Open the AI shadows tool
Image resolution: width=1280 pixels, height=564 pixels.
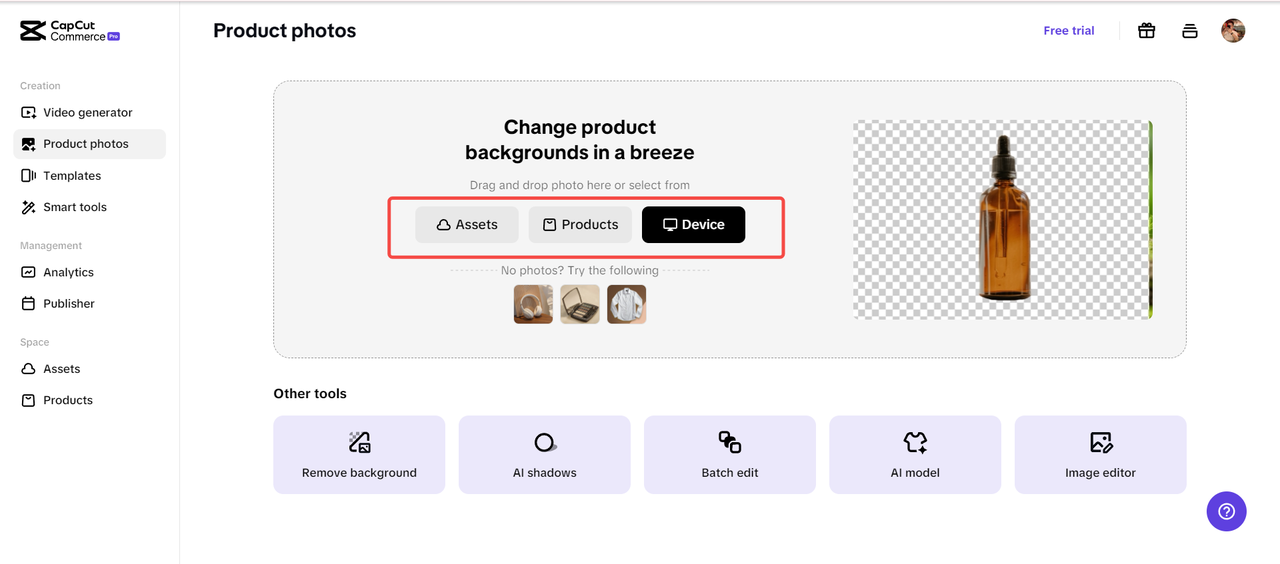(544, 455)
